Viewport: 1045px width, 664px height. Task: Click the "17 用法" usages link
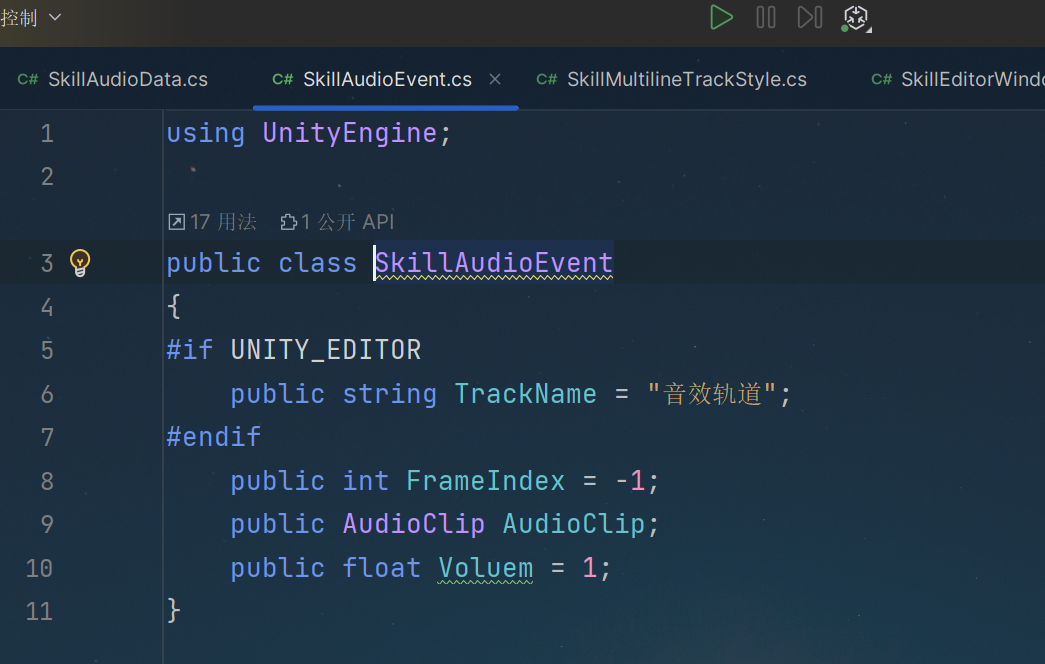tap(223, 222)
